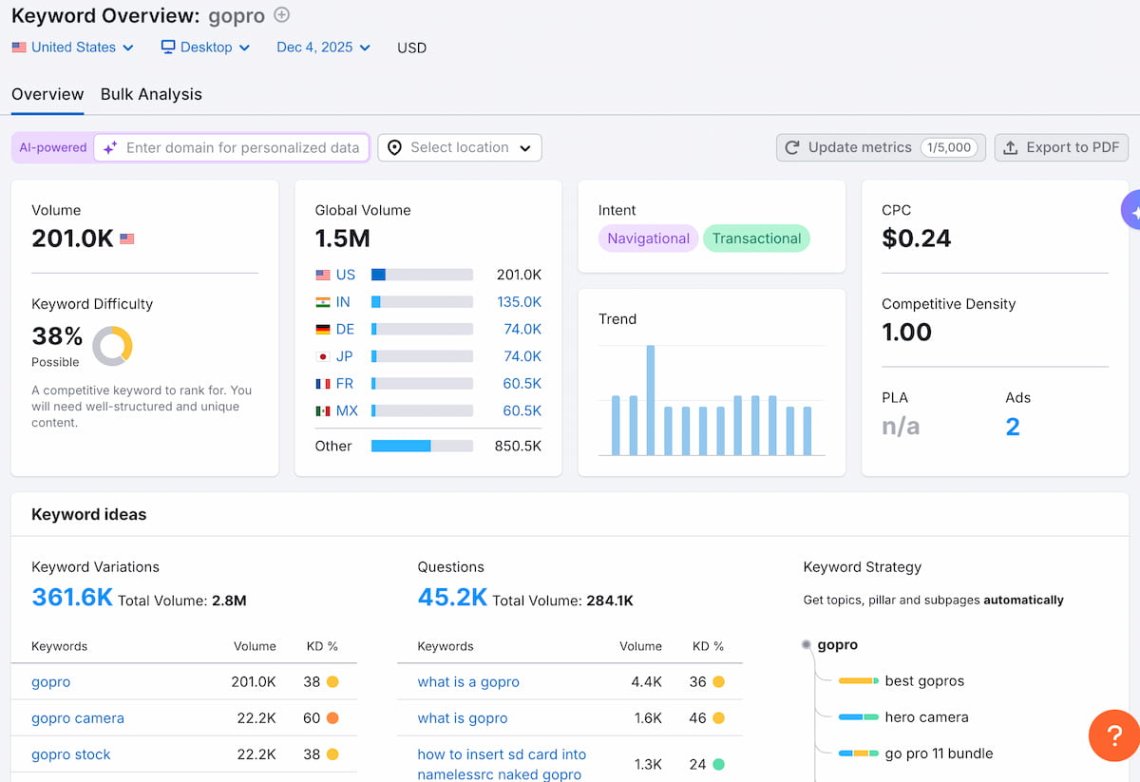Open the gopro stock keyword link

coord(70,754)
